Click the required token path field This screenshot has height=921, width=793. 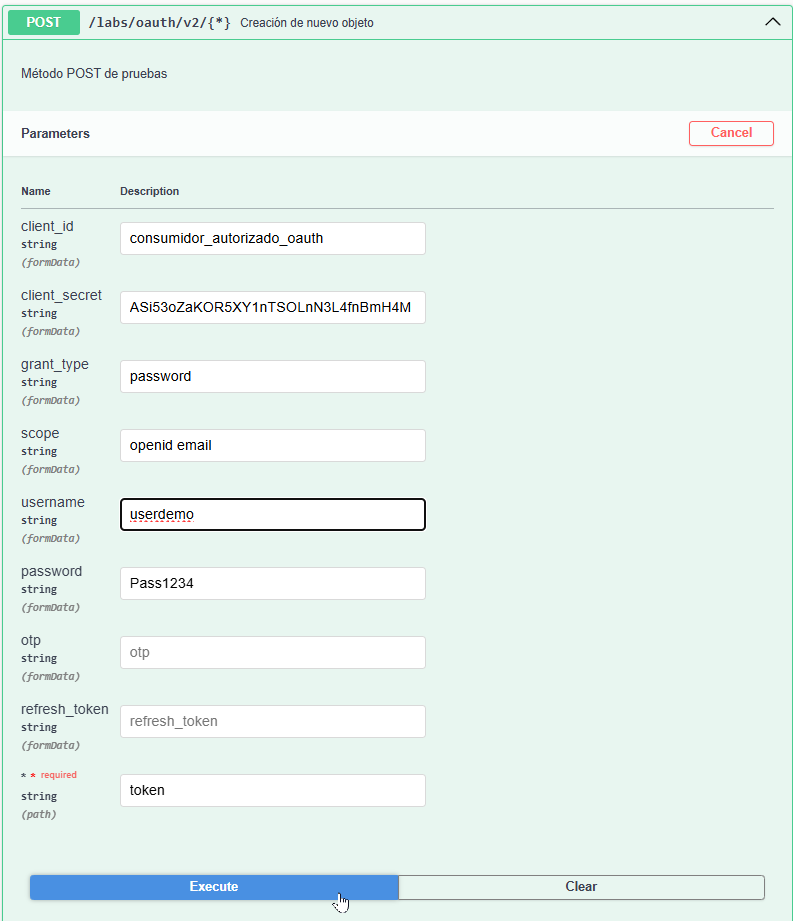tap(272, 790)
